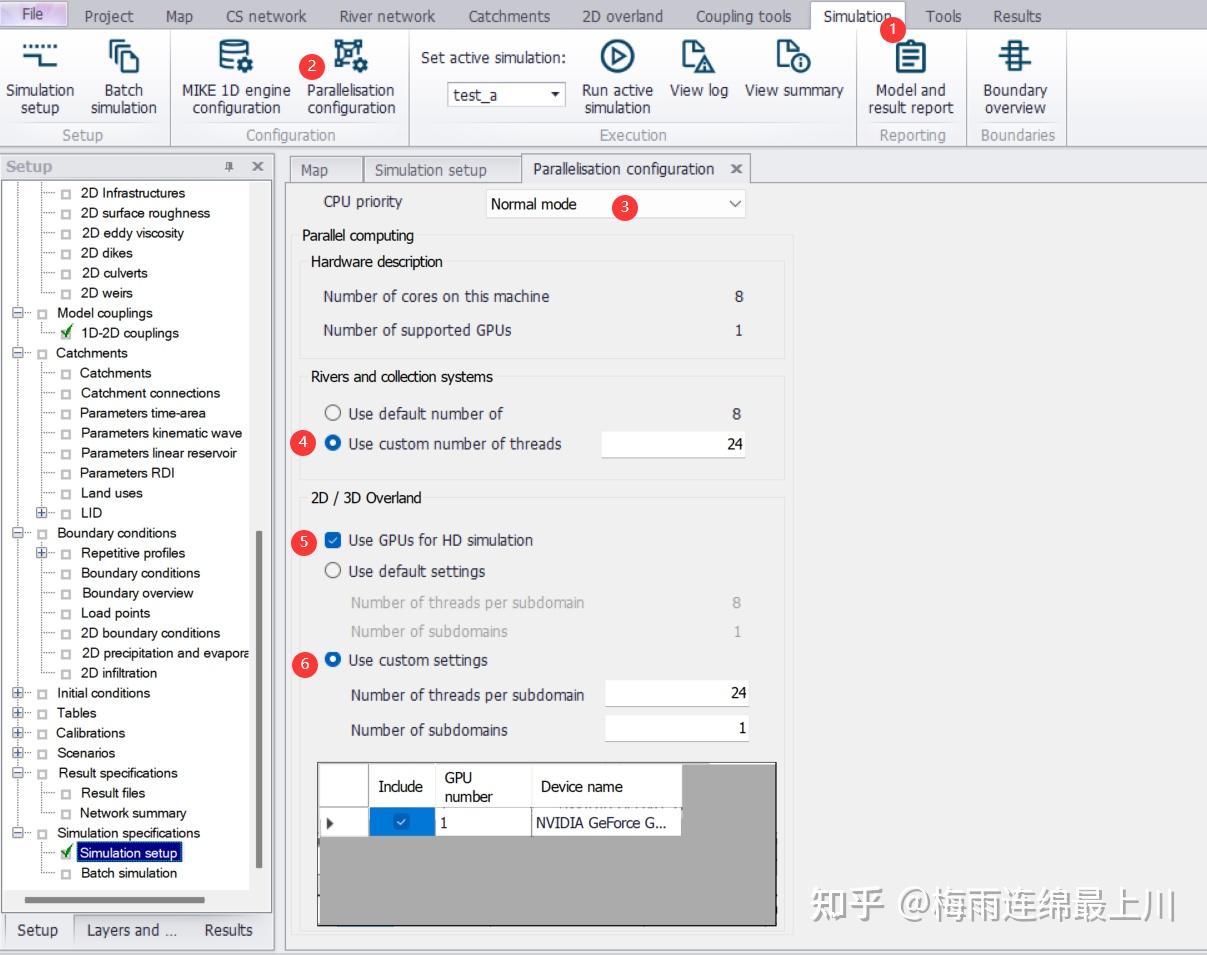Switch to the River network ribbon tab

[387, 16]
